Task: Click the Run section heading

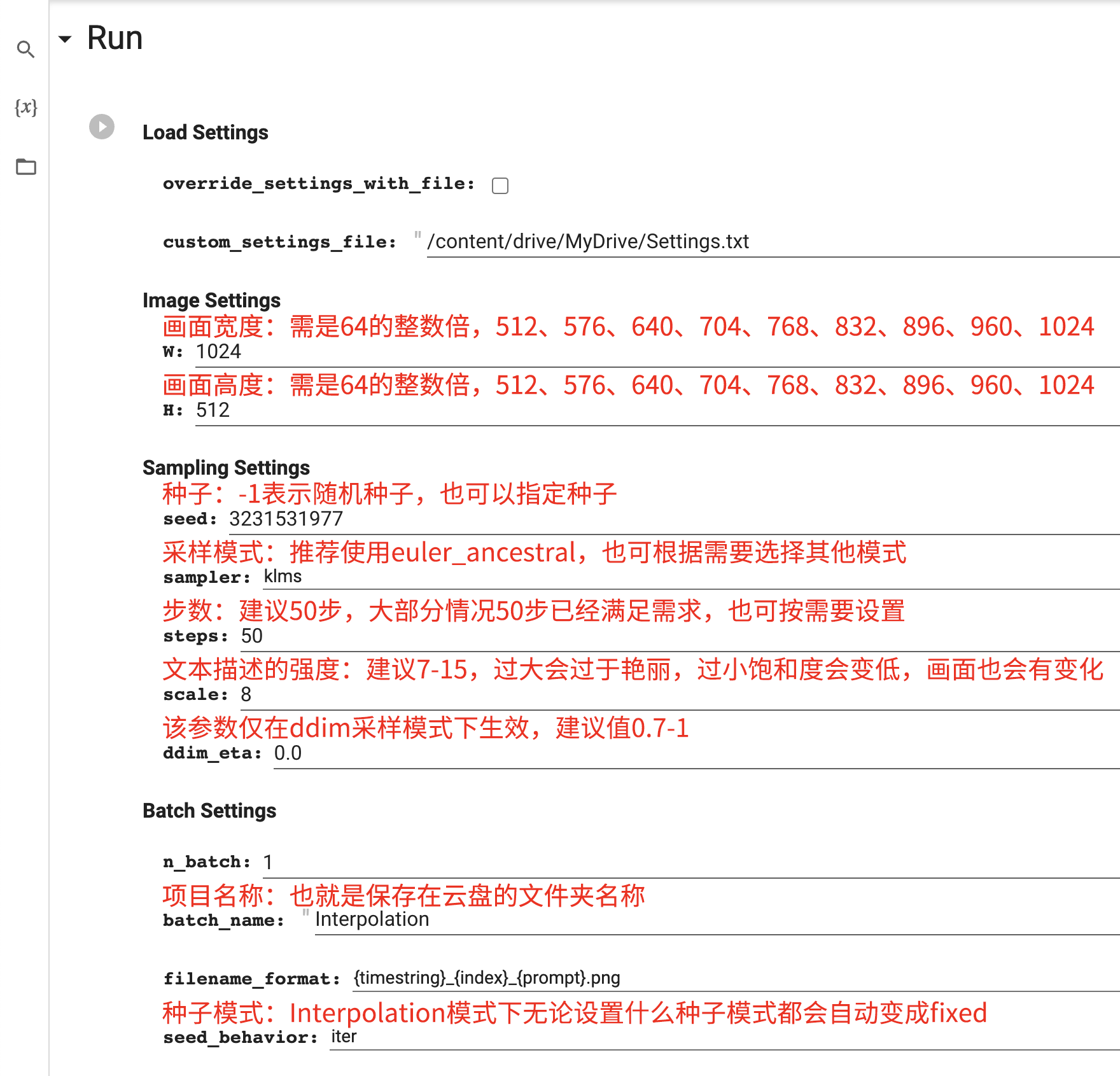Action: click(x=115, y=38)
